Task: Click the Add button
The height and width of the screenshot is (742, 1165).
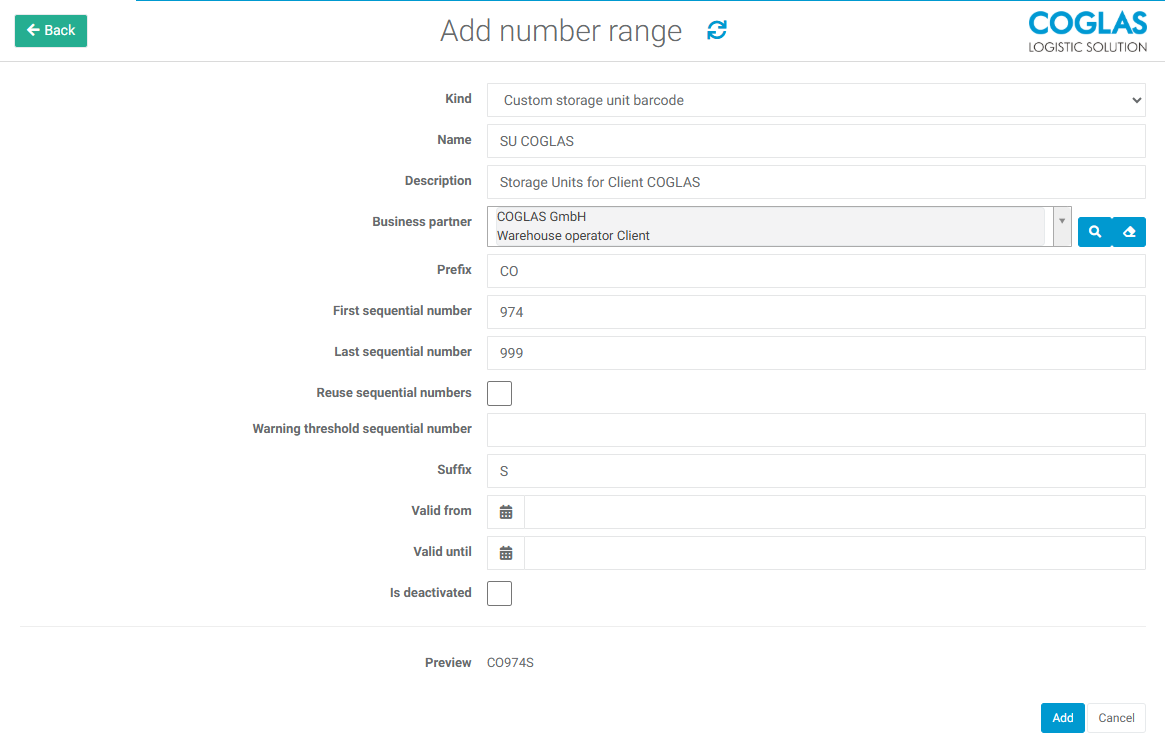Action: (1062, 718)
